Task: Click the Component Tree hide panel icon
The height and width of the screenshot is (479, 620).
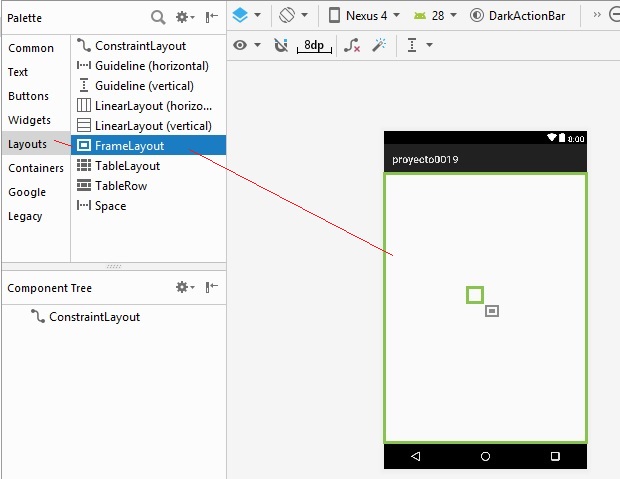Action: (x=212, y=288)
